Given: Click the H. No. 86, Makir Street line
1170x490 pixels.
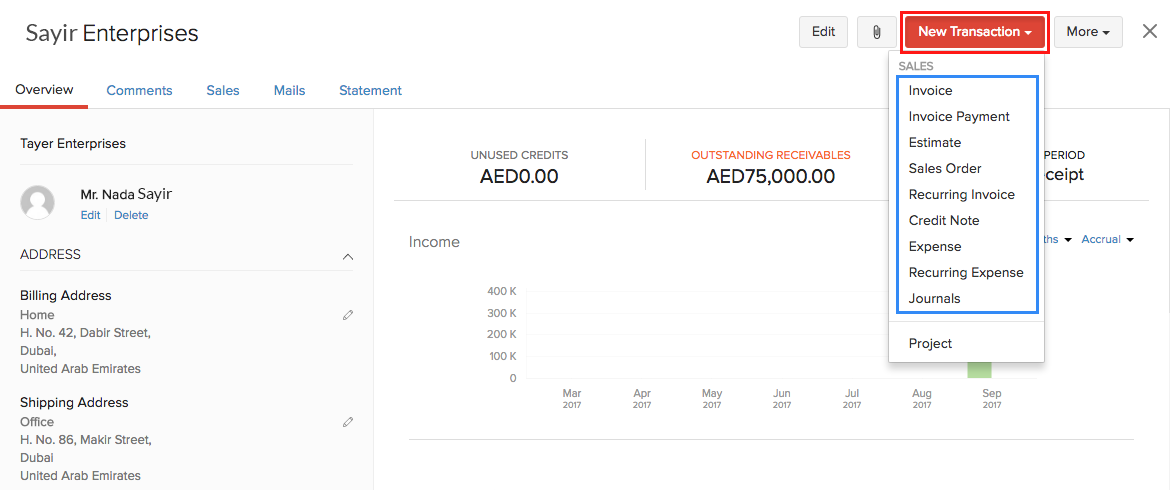Looking at the screenshot, I should (x=86, y=440).
